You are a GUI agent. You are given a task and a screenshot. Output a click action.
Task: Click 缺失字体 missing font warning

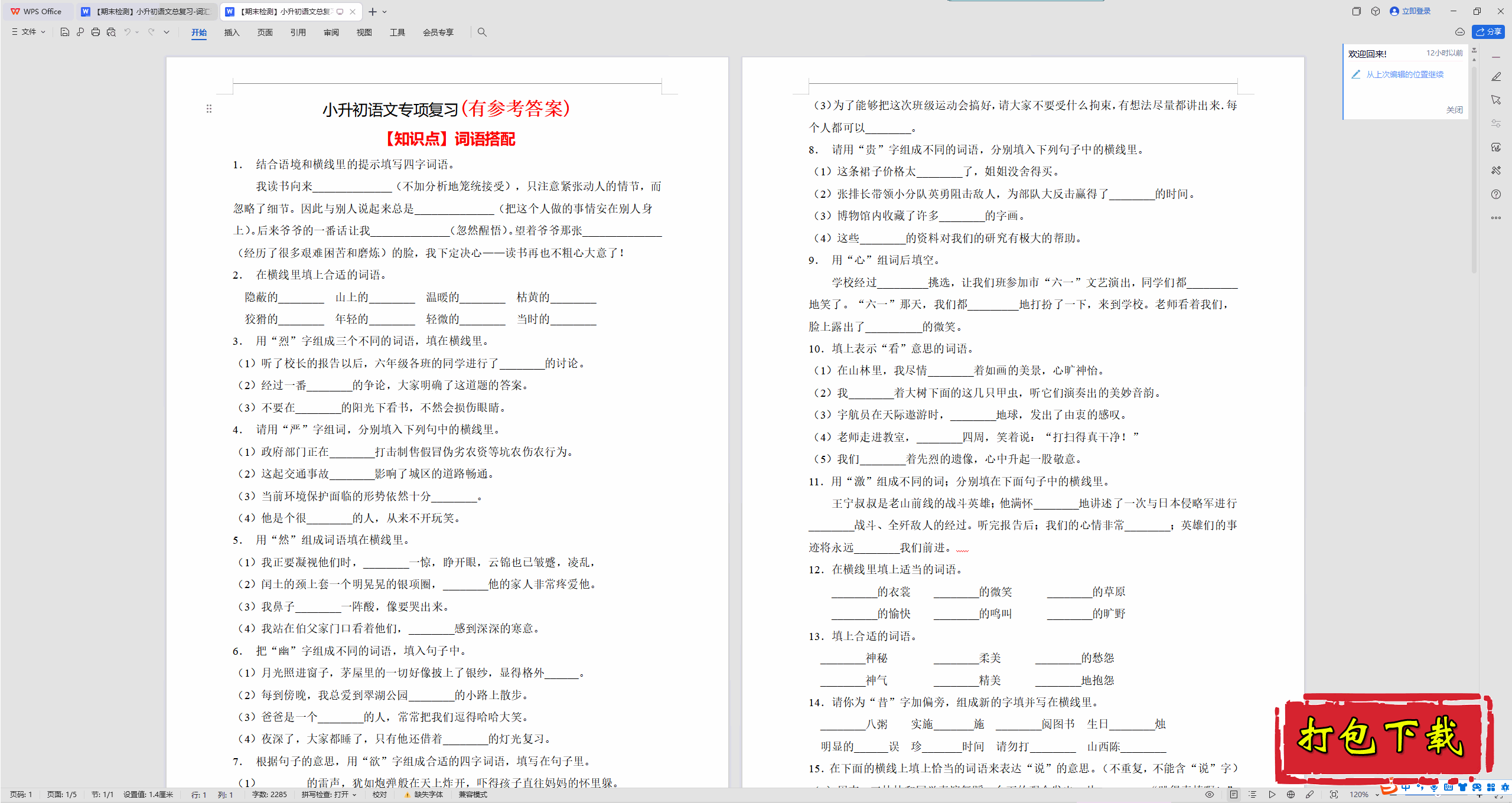pos(423,795)
